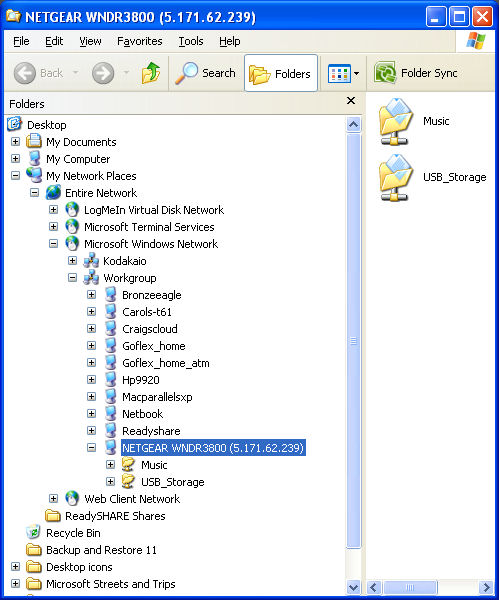Click folder tree scroll up arrow

tap(353, 124)
